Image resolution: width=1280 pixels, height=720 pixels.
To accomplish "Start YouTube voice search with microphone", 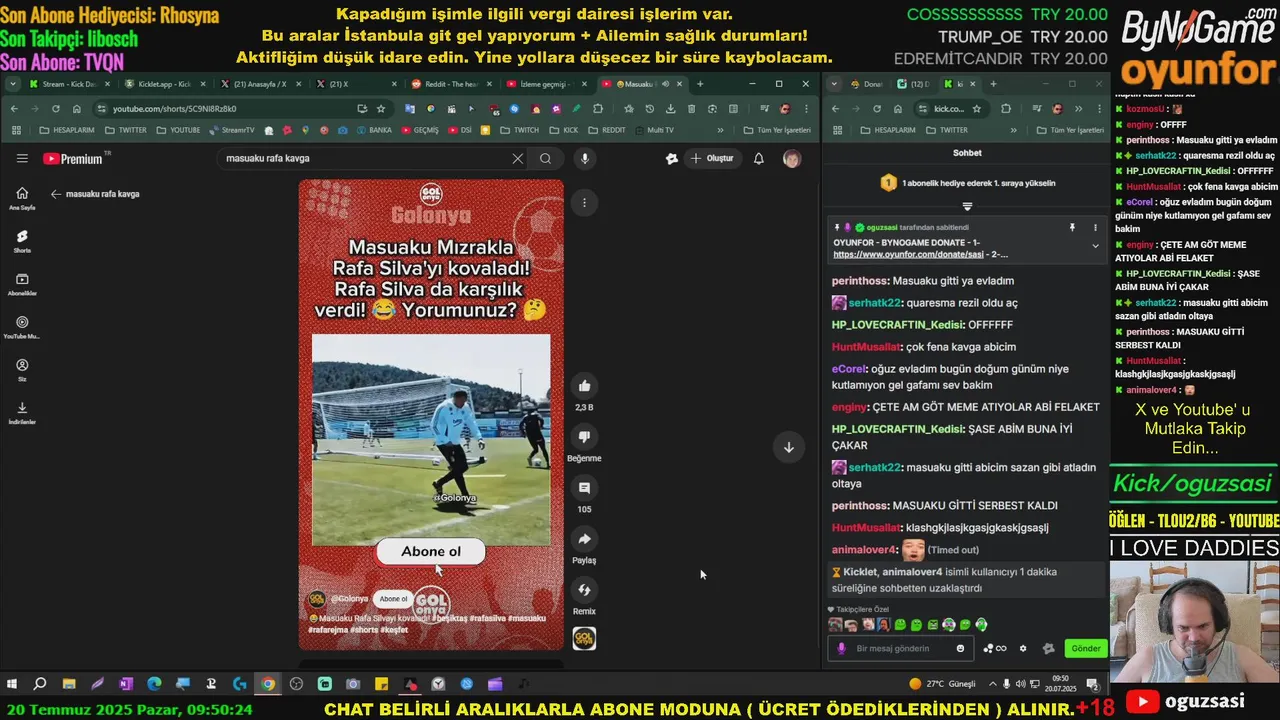I will click(x=585, y=158).
